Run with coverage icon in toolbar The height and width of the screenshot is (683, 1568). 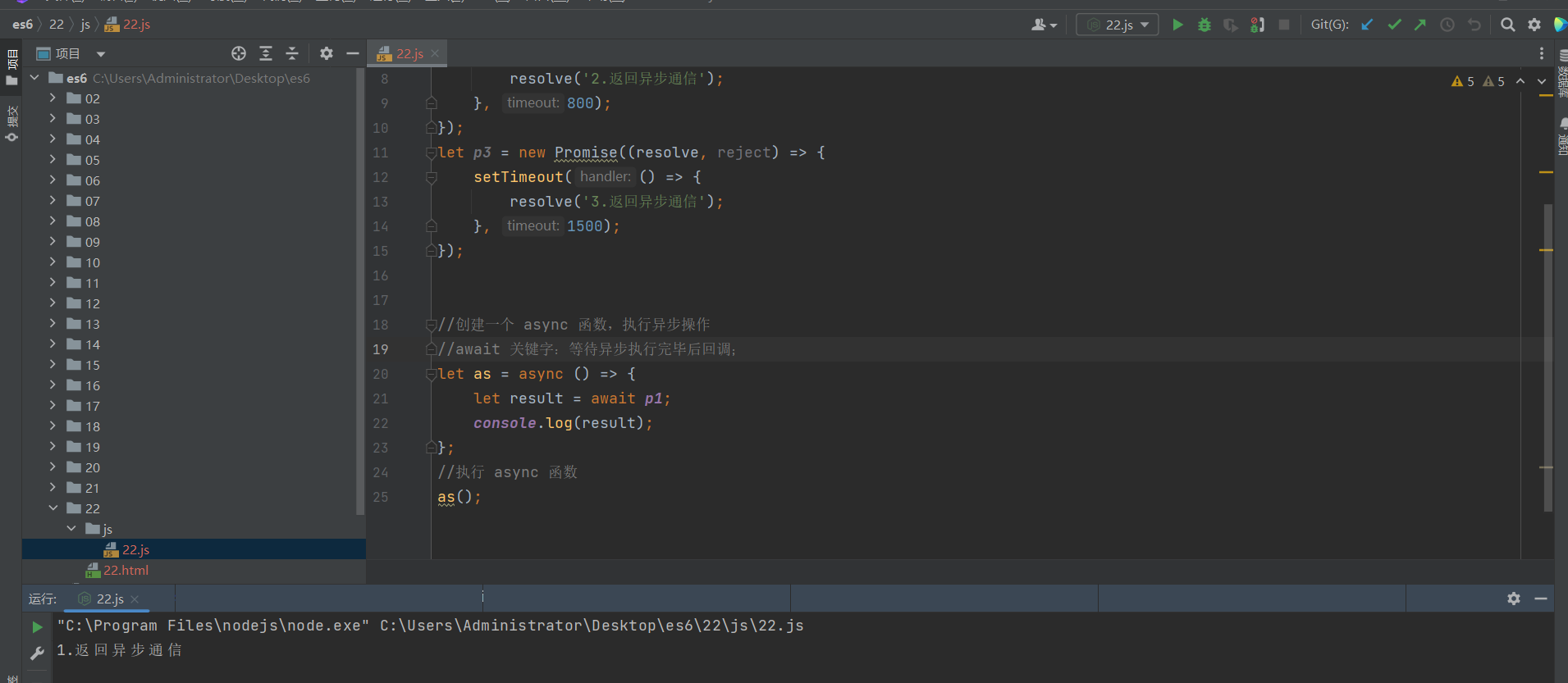(1230, 25)
